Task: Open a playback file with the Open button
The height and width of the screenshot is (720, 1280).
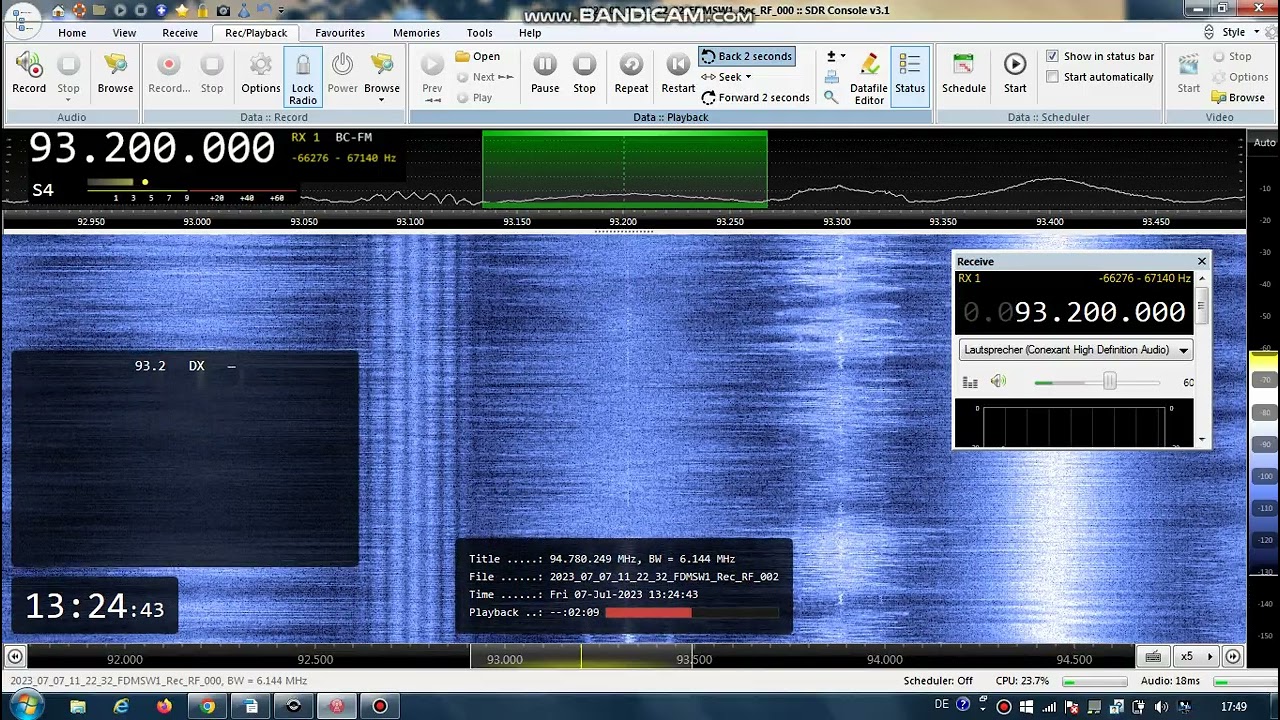Action: (x=478, y=56)
